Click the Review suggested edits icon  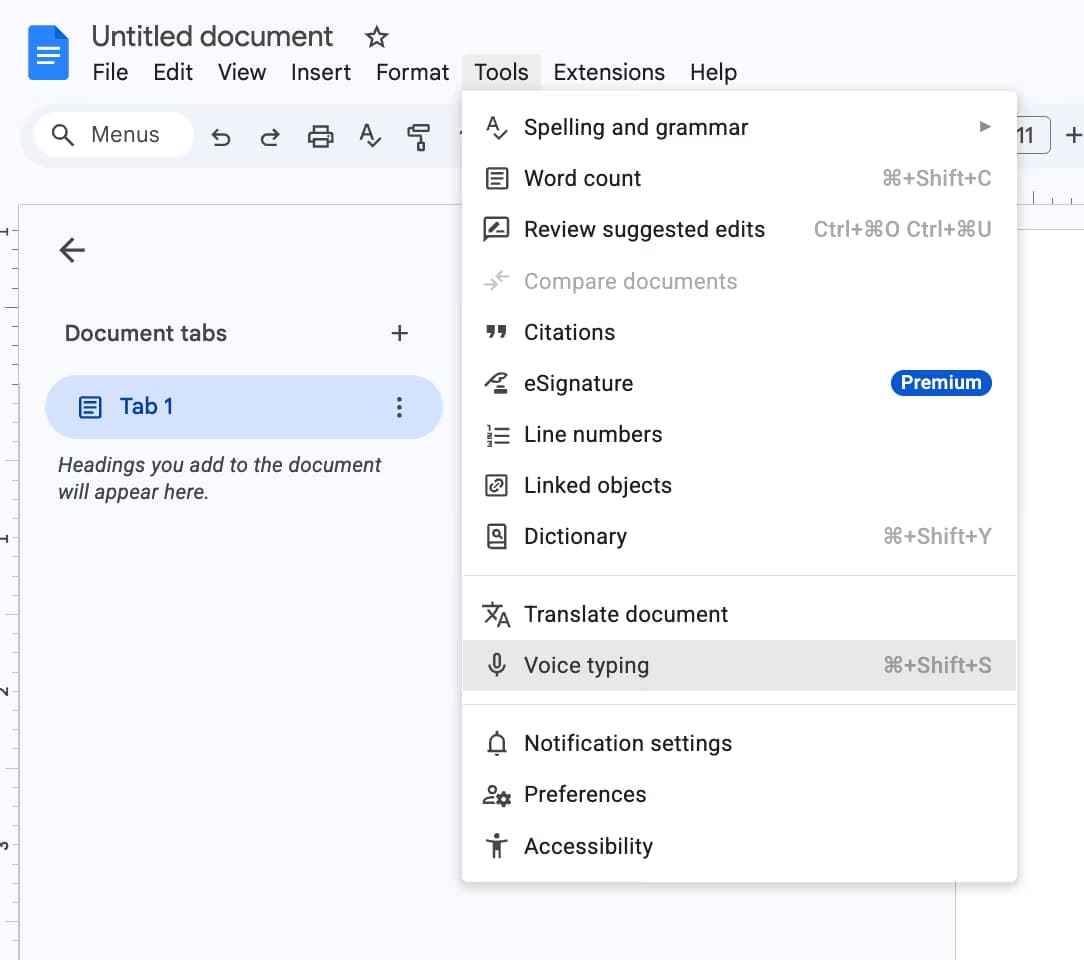pos(496,229)
